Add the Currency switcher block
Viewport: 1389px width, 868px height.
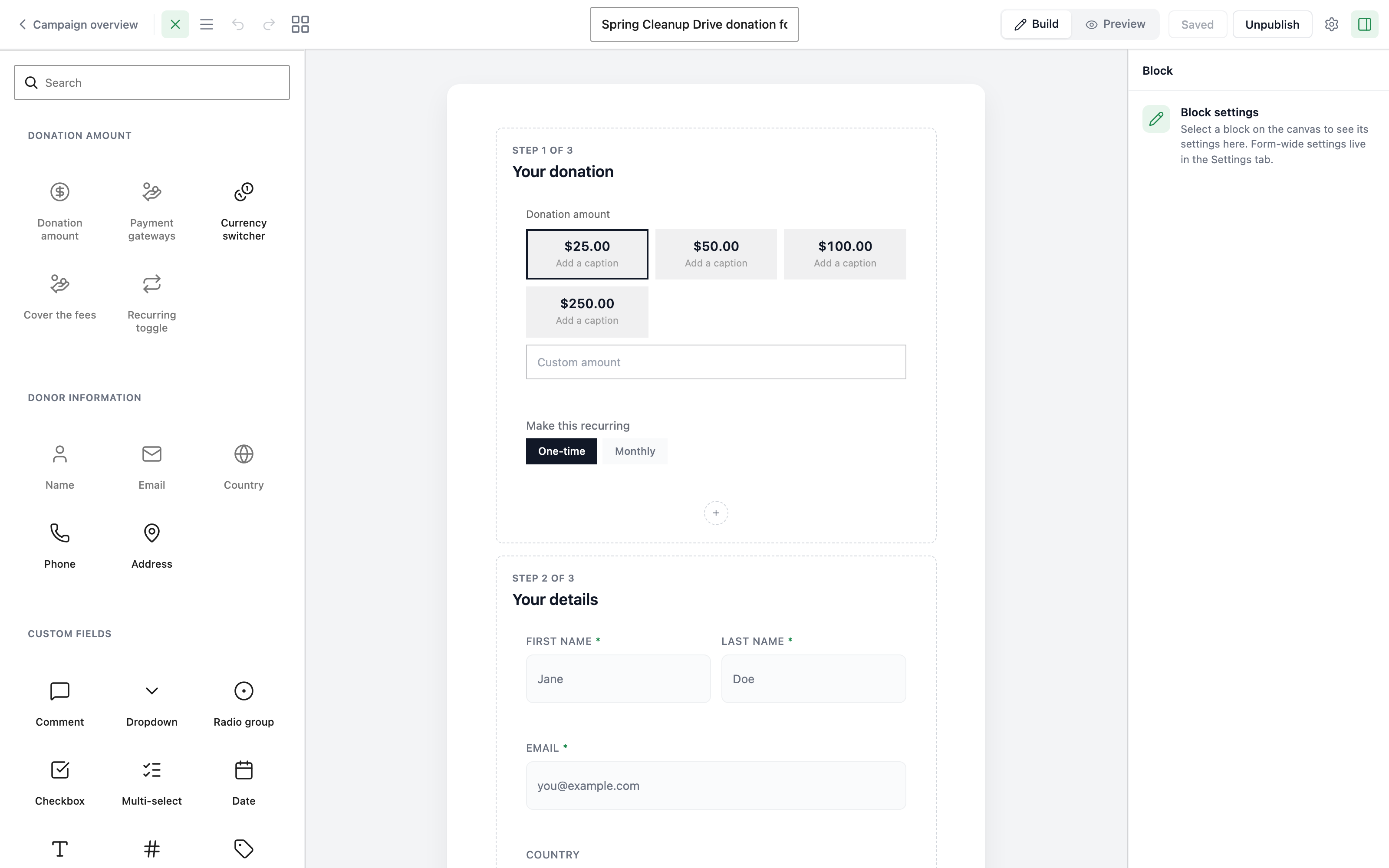click(244, 211)
